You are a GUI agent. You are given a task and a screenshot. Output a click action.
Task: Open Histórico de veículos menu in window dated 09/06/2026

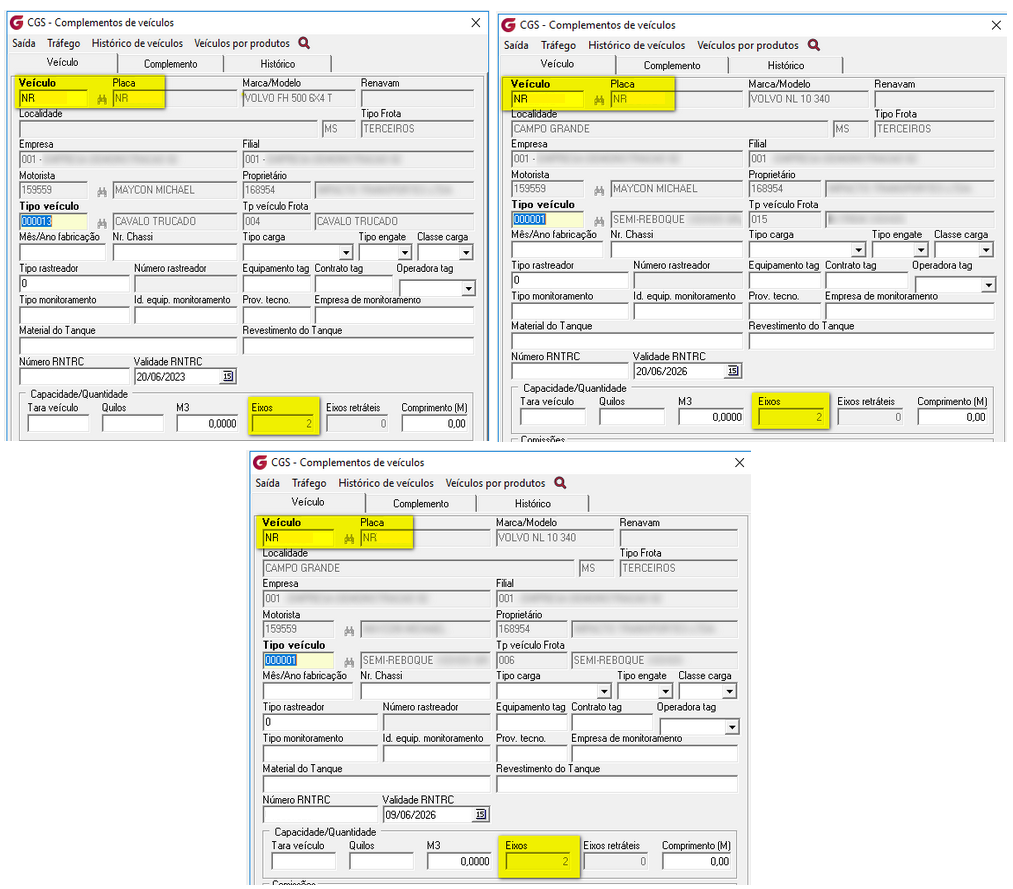pyautogui.click(x=386, y=483)
